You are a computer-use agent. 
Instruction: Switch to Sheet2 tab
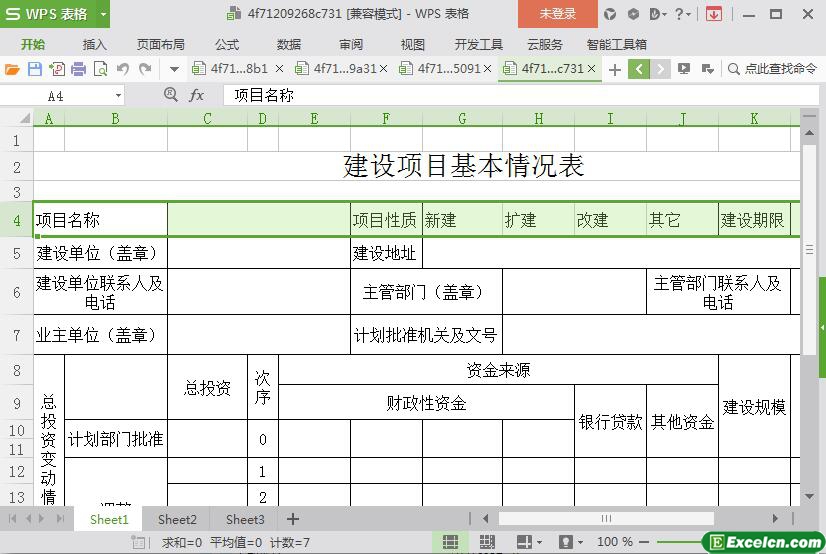177,519
